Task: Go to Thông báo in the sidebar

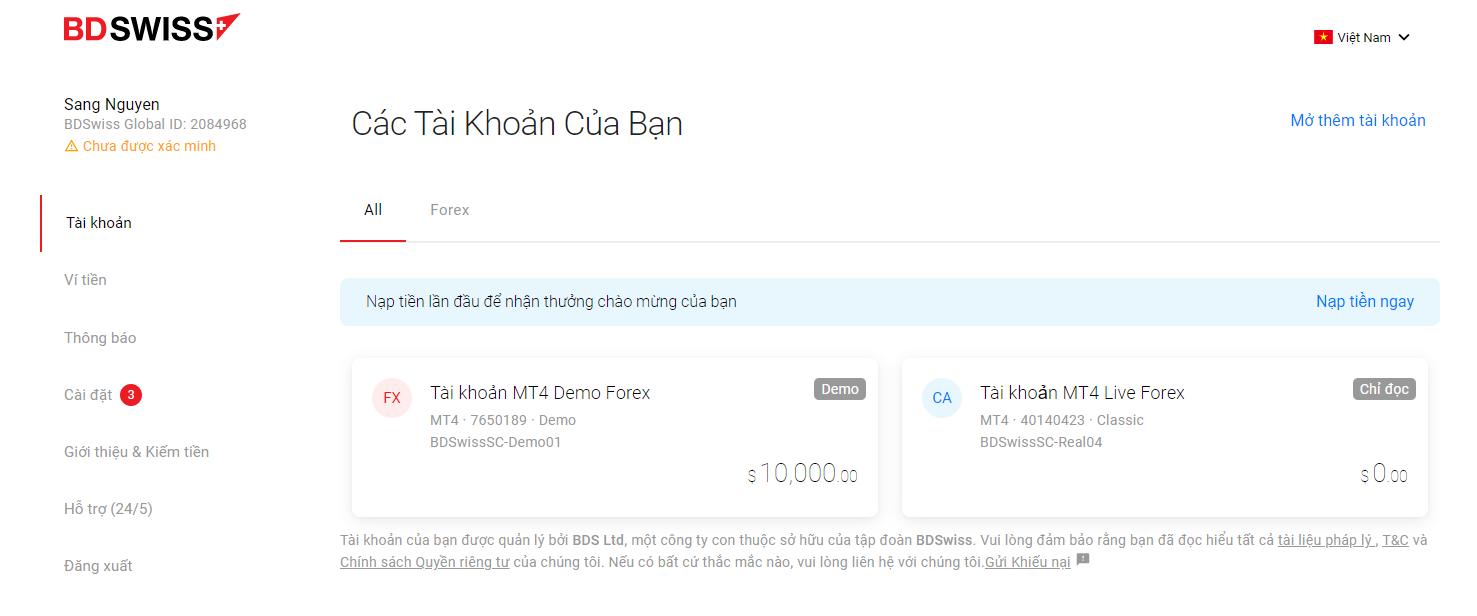Action: point(100,338)
